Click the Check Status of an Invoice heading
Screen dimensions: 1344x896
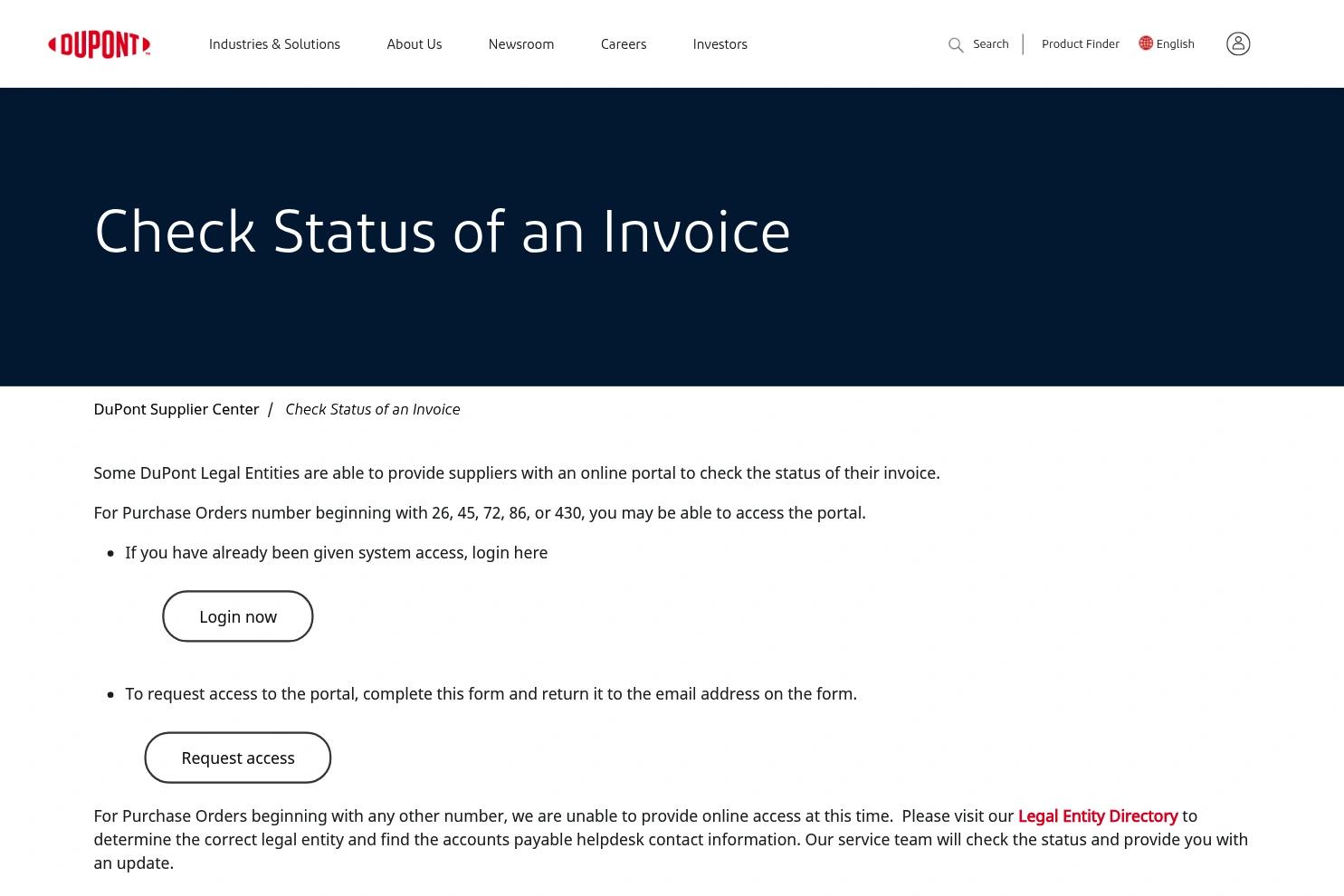(443, 231)
